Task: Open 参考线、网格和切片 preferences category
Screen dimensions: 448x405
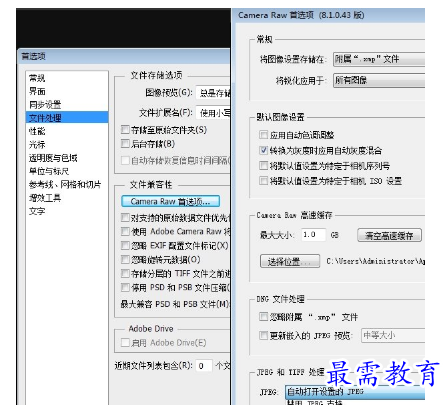Action: coord(65,184)
